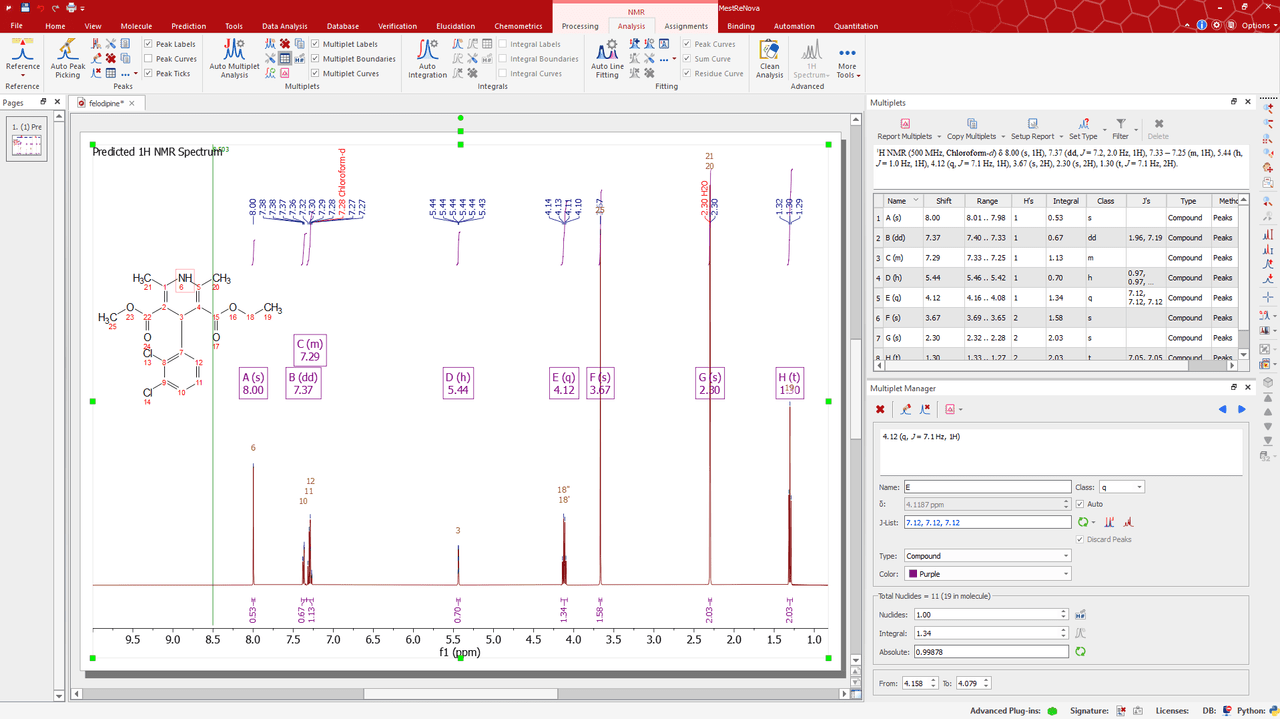The height and width of the screenshot is (719, 1280).
Task: Click the A (s) 8.00 multiplet box
Action: (253, 383)
